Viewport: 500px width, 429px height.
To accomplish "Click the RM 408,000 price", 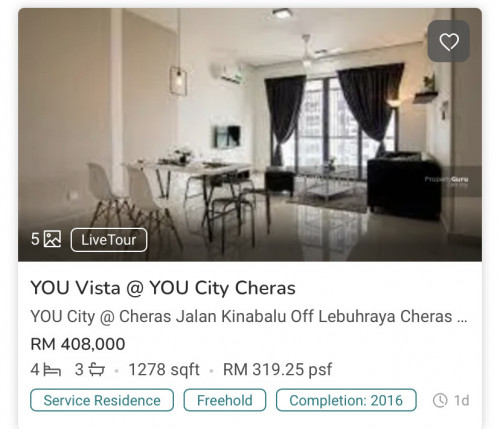I will click(x=78, y=344).
